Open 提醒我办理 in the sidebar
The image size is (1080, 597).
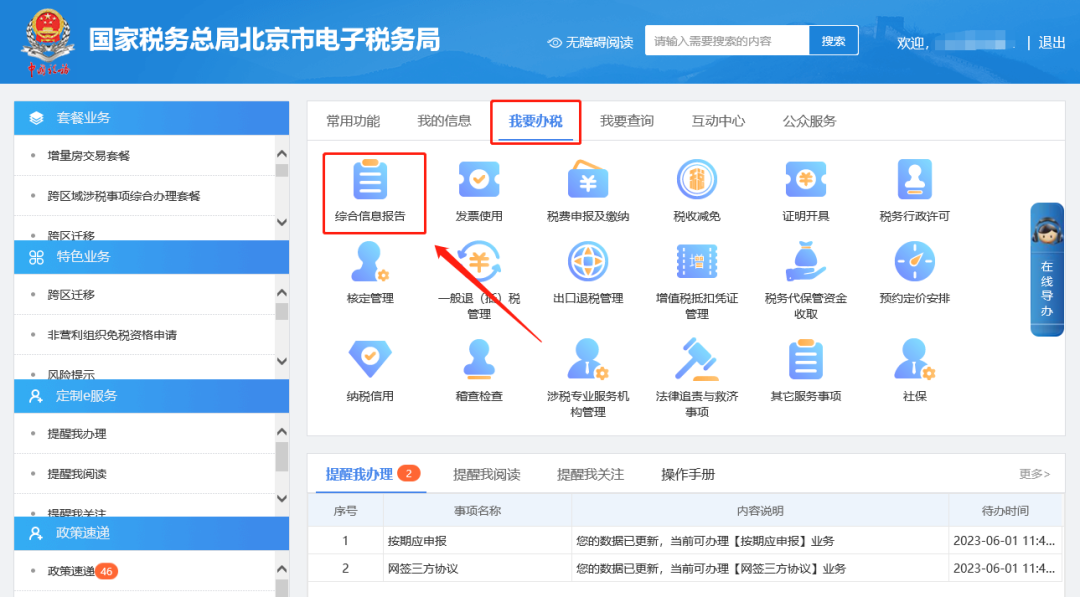pos(77,434)
